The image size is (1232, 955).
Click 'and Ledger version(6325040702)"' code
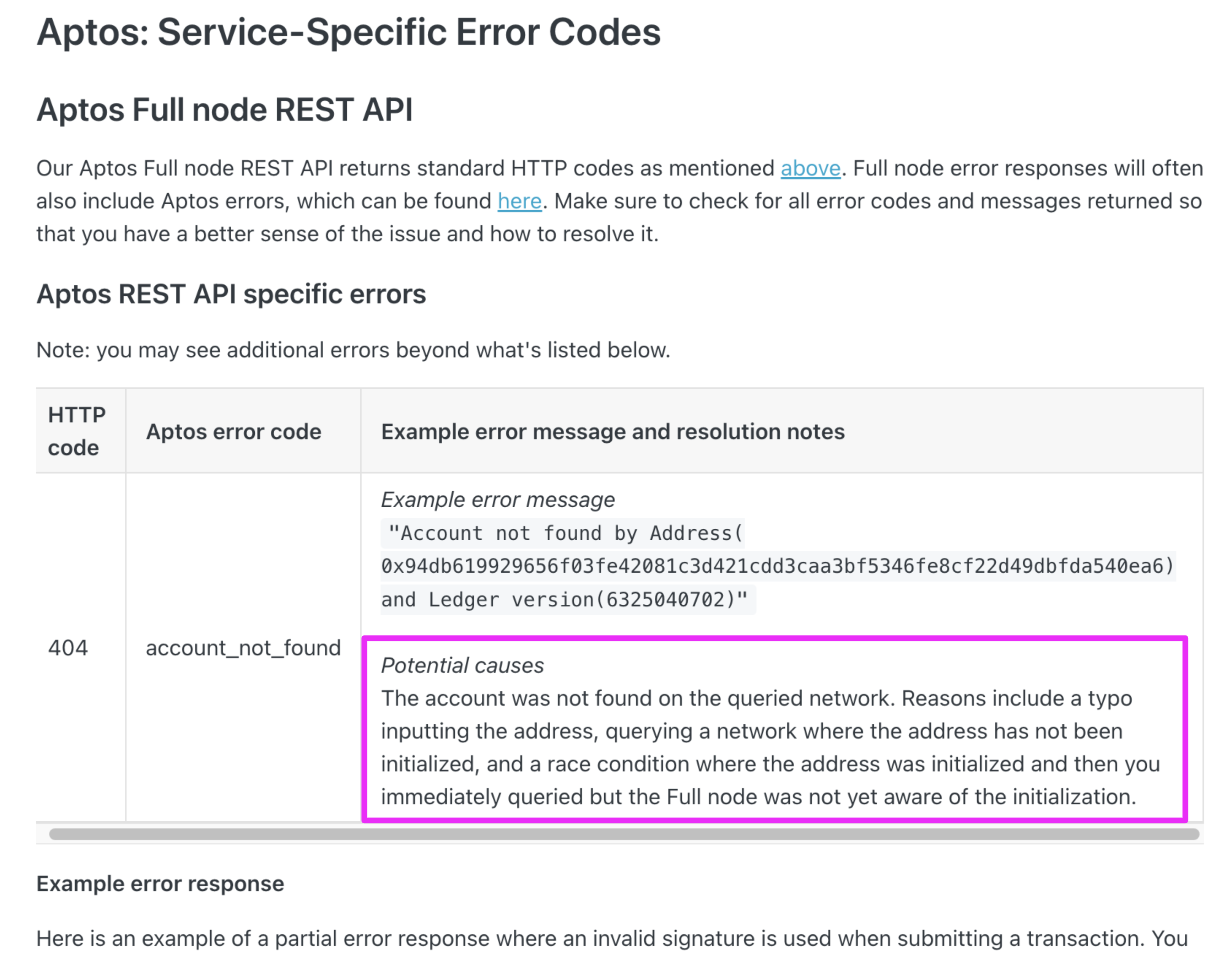pos(568,599)
